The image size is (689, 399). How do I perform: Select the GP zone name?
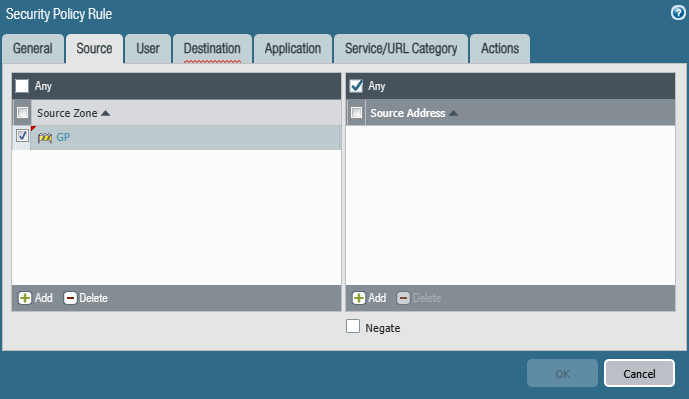63,137
